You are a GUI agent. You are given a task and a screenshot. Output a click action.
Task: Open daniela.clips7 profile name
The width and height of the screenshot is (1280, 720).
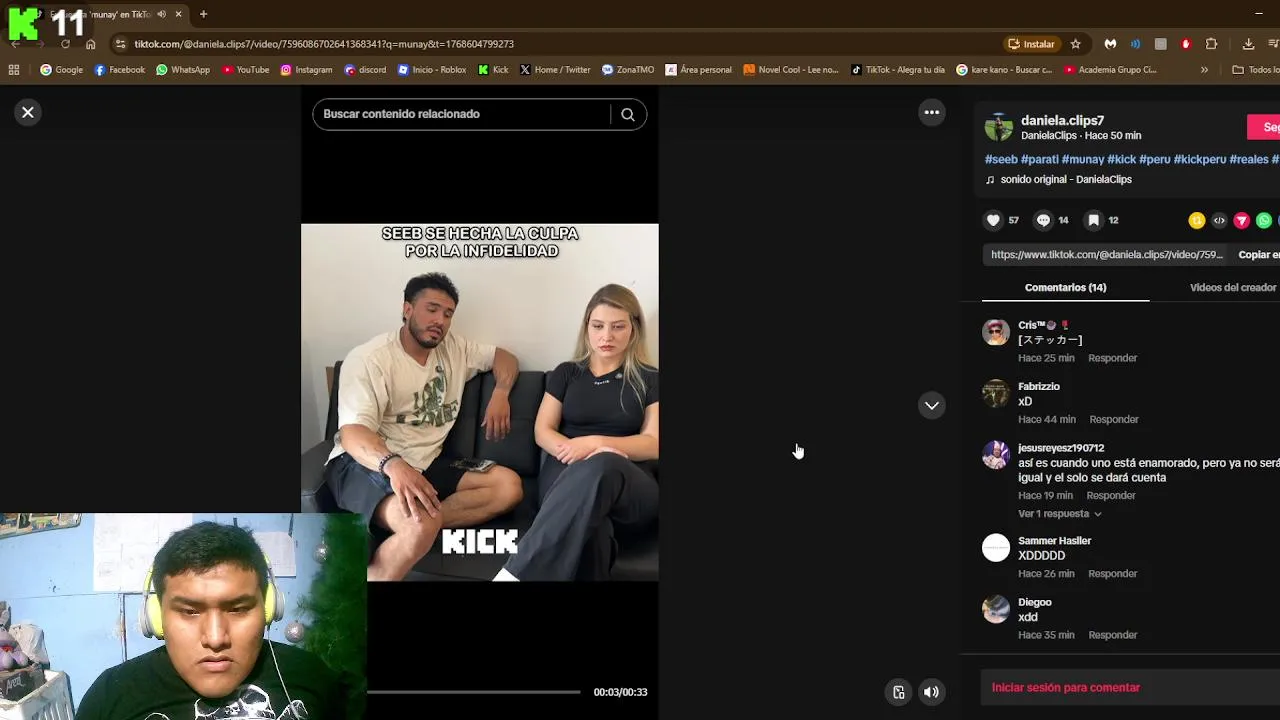coord(1062,120)
